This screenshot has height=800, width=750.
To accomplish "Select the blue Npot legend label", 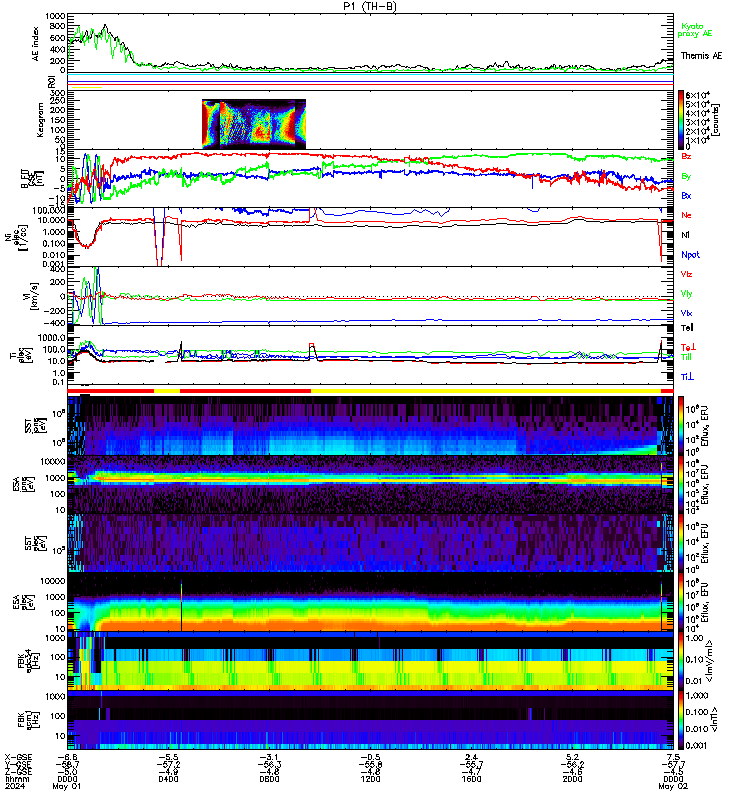I will (690, 255).
